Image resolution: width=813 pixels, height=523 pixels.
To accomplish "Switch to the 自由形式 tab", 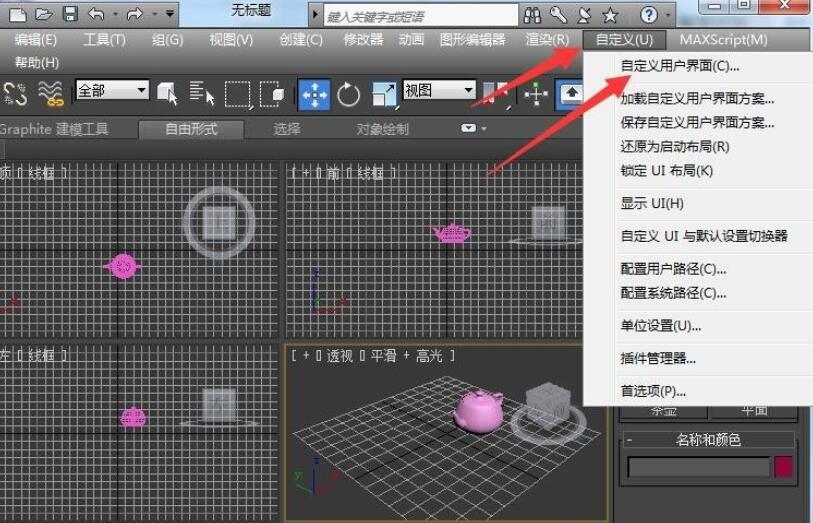I will click(191, 129).
